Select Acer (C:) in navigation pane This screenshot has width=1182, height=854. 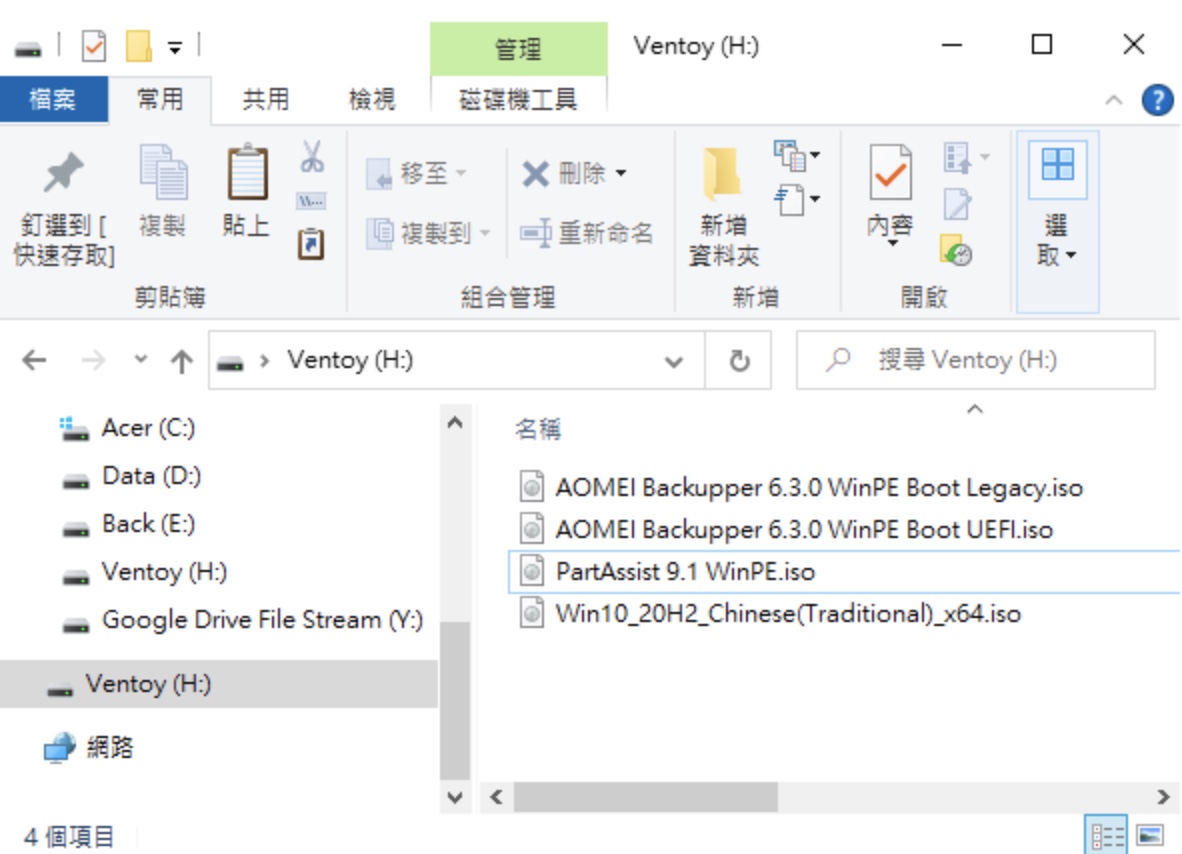[149, 428]
